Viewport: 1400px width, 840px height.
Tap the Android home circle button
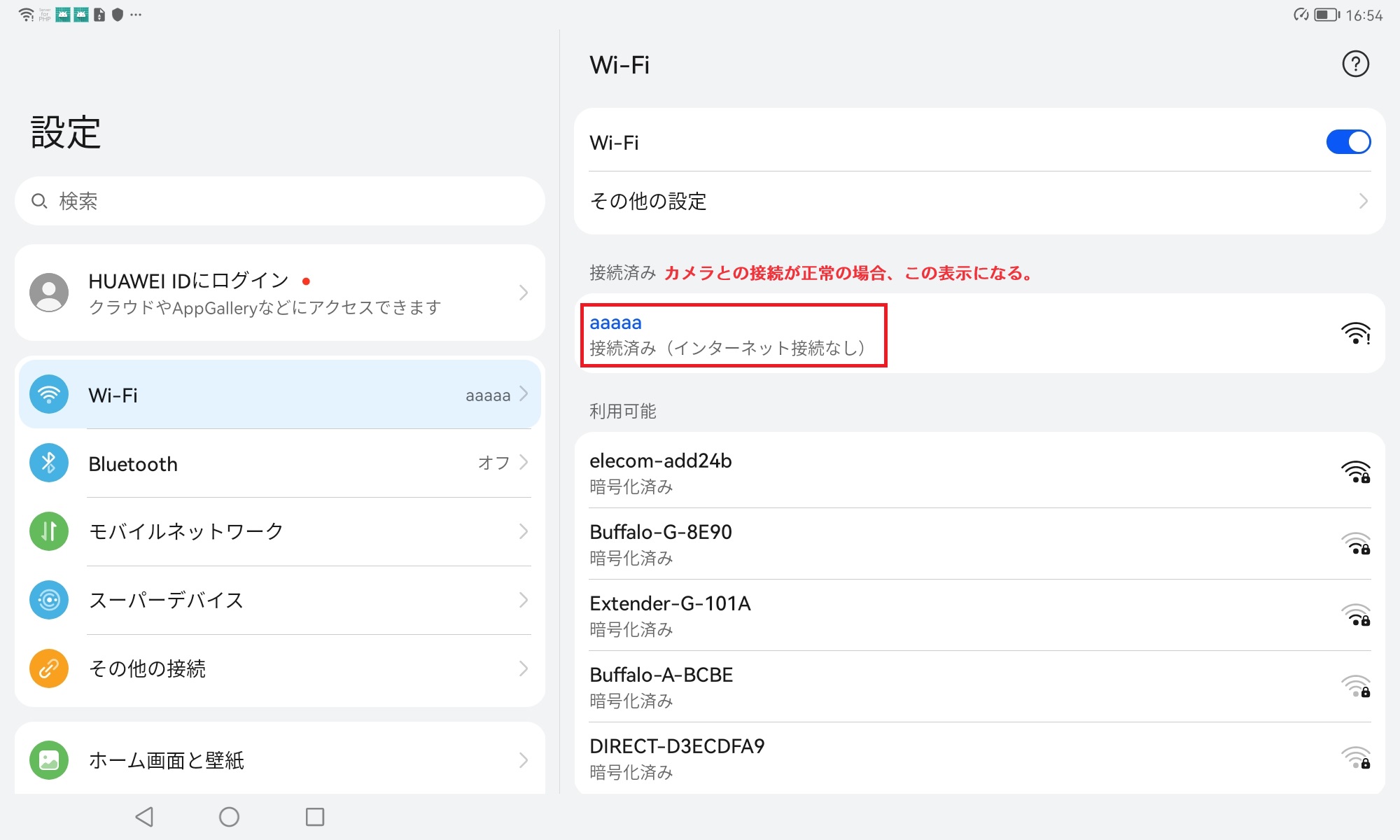[230, 817]
